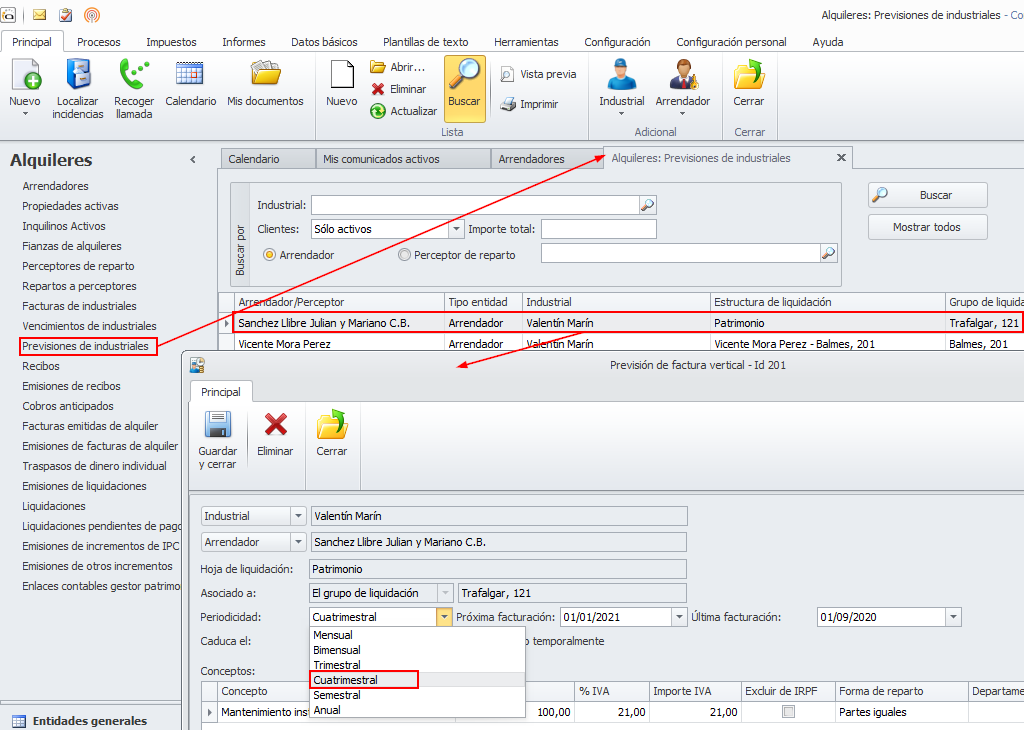Click Entidades generales panel icon

[19, 721]
